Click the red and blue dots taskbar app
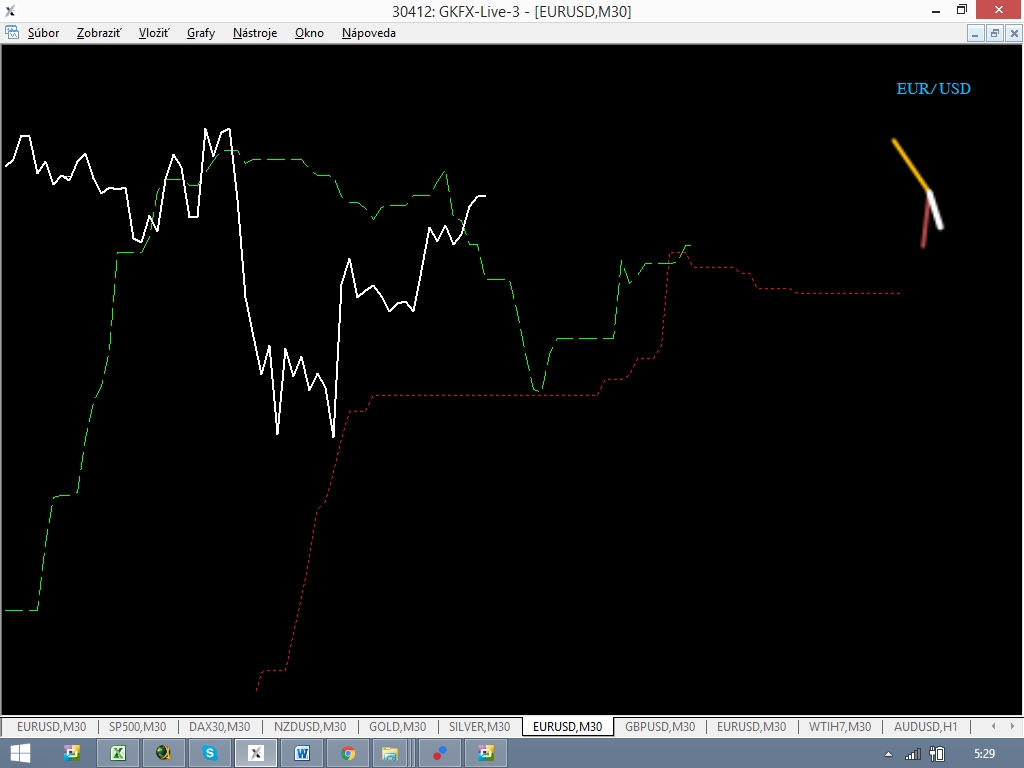Screen dimensions: 1024x768 click(440, 753)
